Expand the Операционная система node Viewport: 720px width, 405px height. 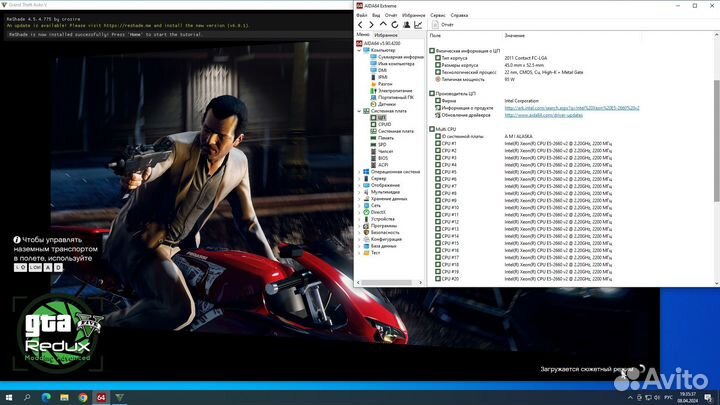359,172
